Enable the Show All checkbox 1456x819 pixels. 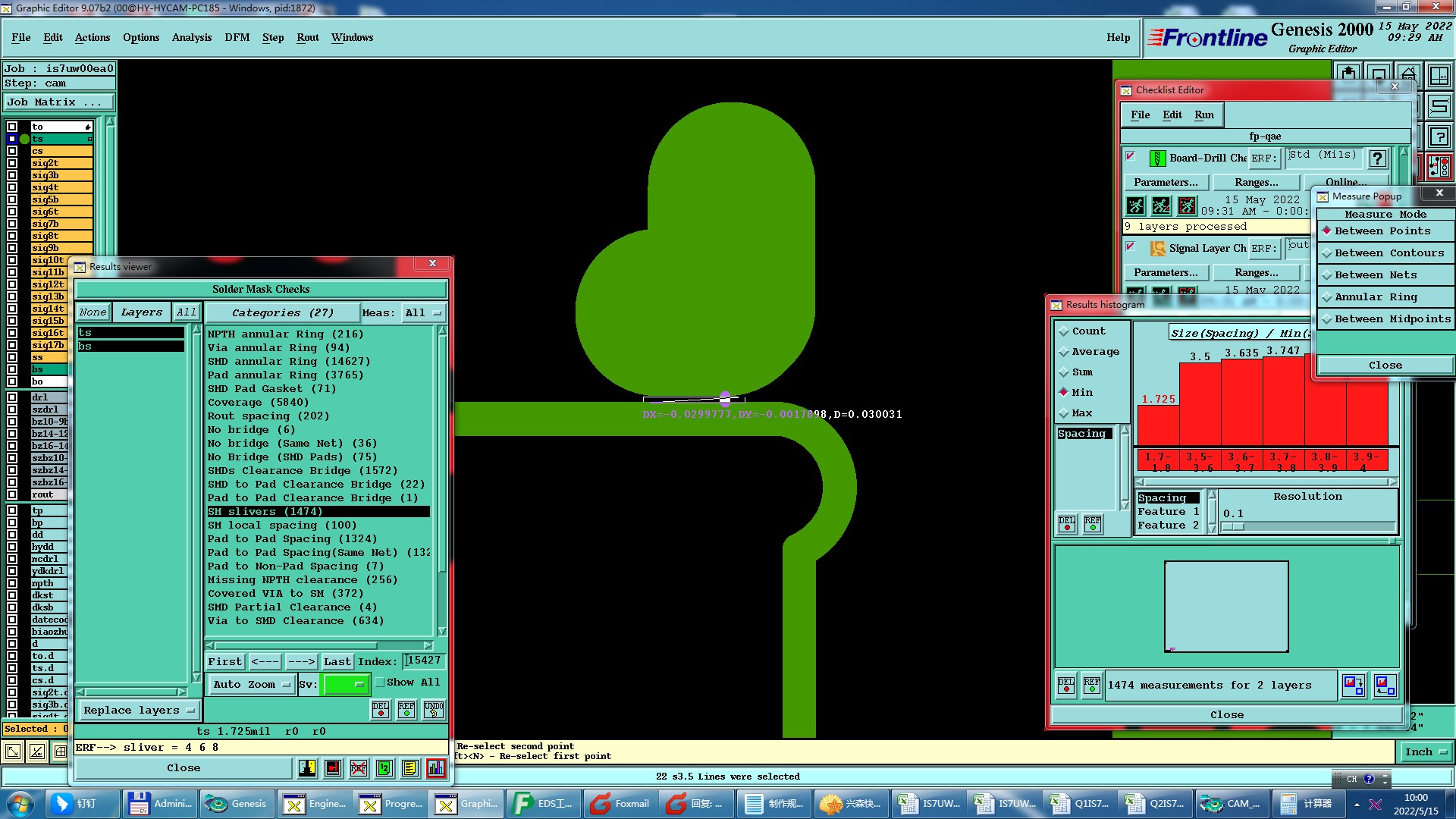point(380,682)
